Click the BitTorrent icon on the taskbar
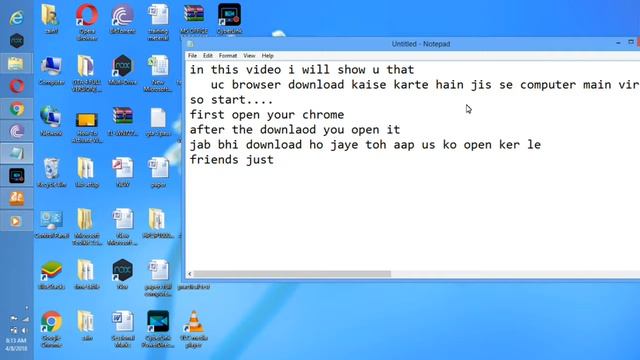 click(17, 131)
